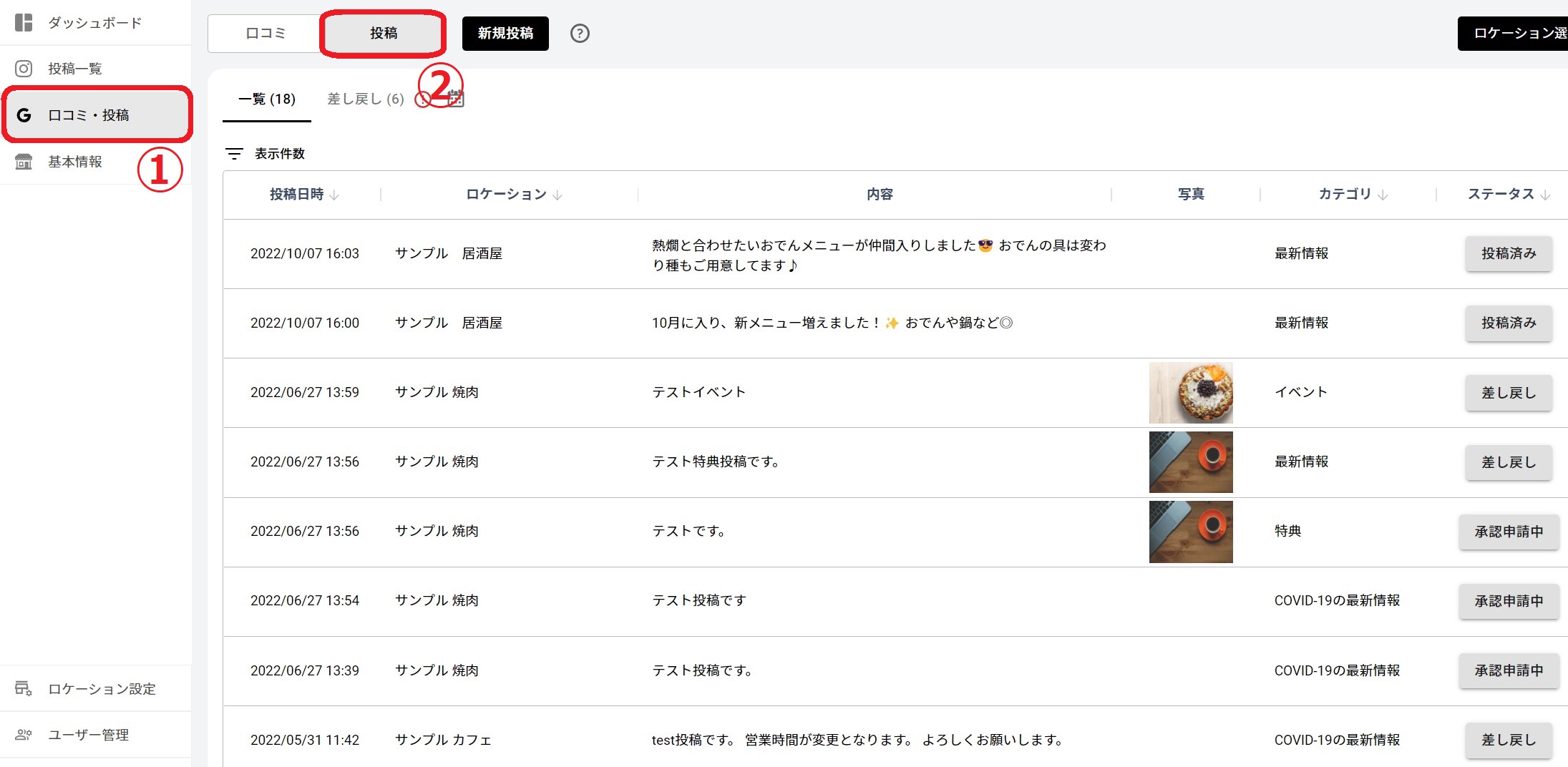Open ユーザー管理 users icon
The height and width of the screenshot is (767, 1568).
[x=24, y=735]
